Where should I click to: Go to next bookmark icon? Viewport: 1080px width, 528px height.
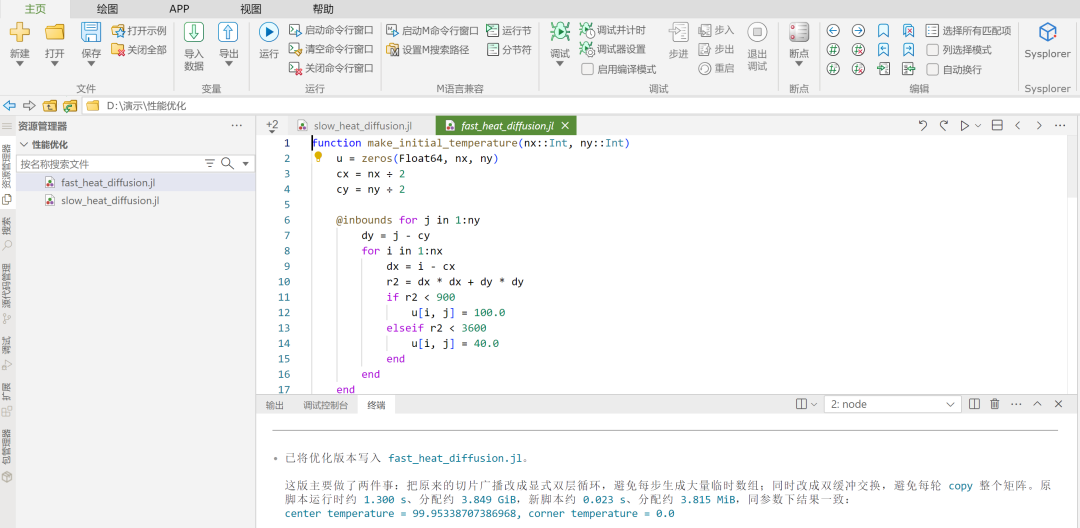point(908,50)
